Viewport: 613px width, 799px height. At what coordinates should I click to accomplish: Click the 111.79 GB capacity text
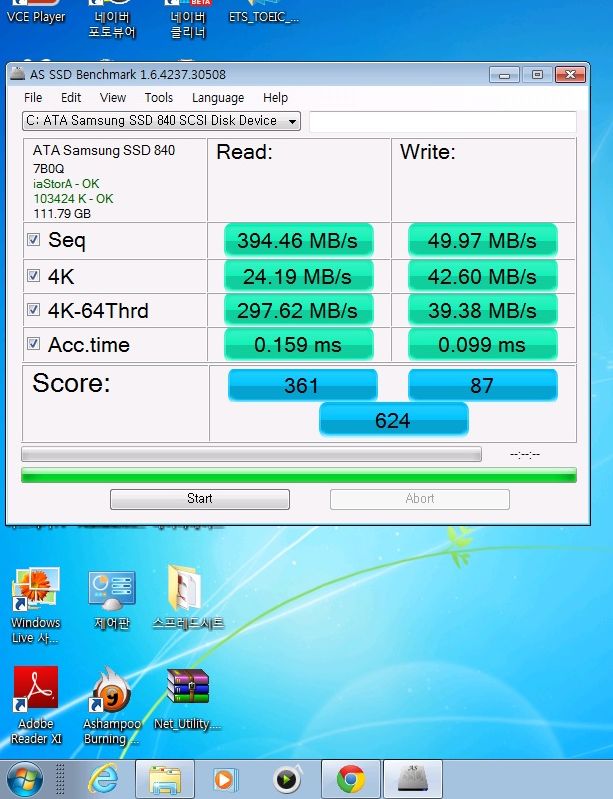pyautogui.click(x=62, y=214)
